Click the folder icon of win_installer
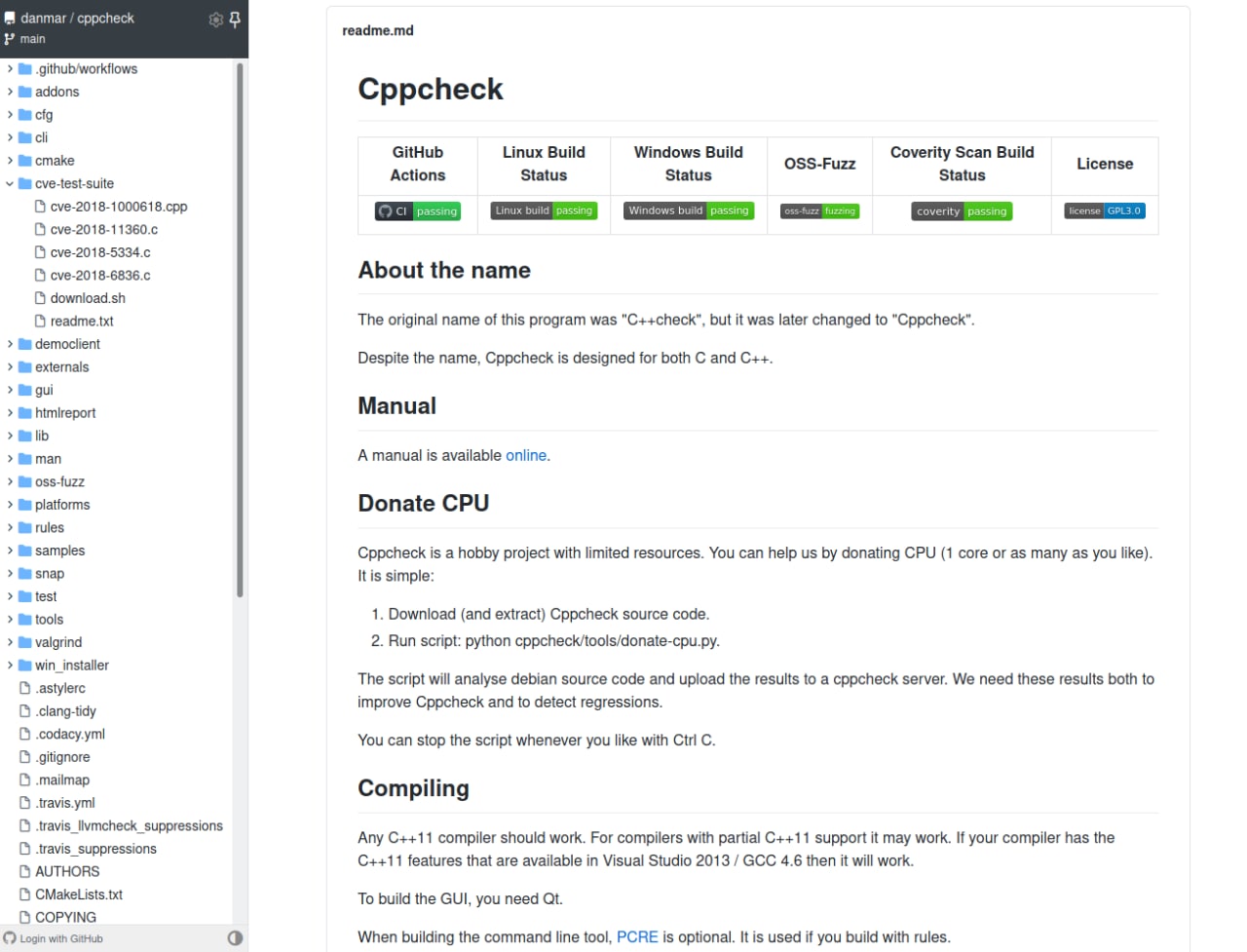Screen dimensions: 1247x952 tap(25, 666)
